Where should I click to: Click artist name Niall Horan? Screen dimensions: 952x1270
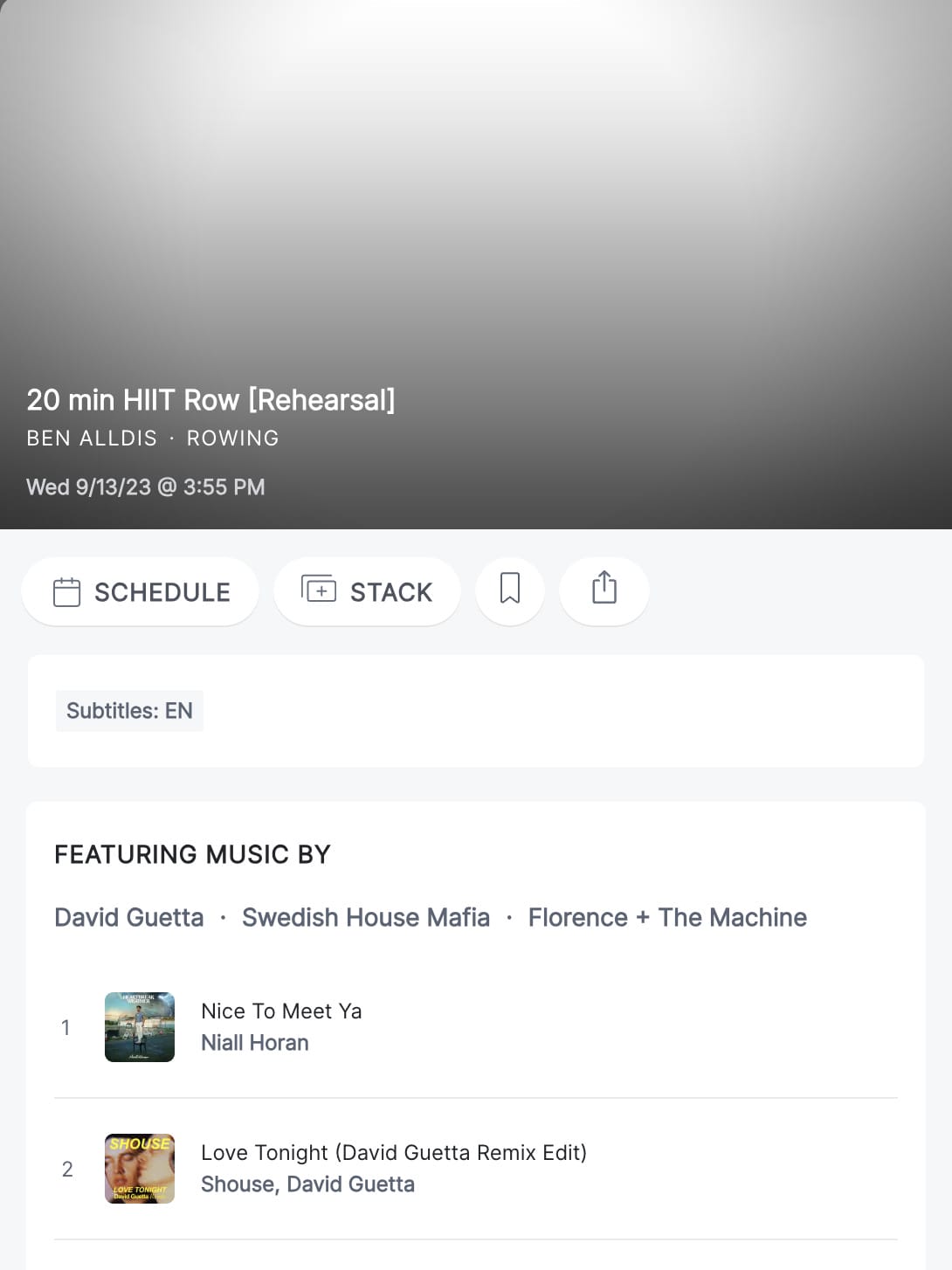point(255,1043)
